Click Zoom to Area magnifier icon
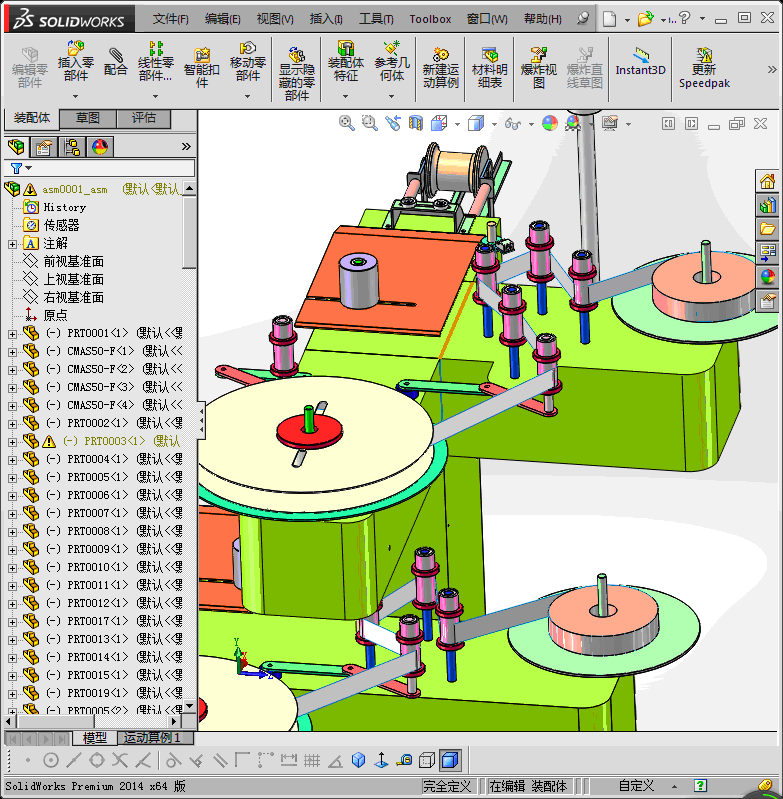Image resolution: width=783 pixels, height=799 pixels. tap(369, 123)
